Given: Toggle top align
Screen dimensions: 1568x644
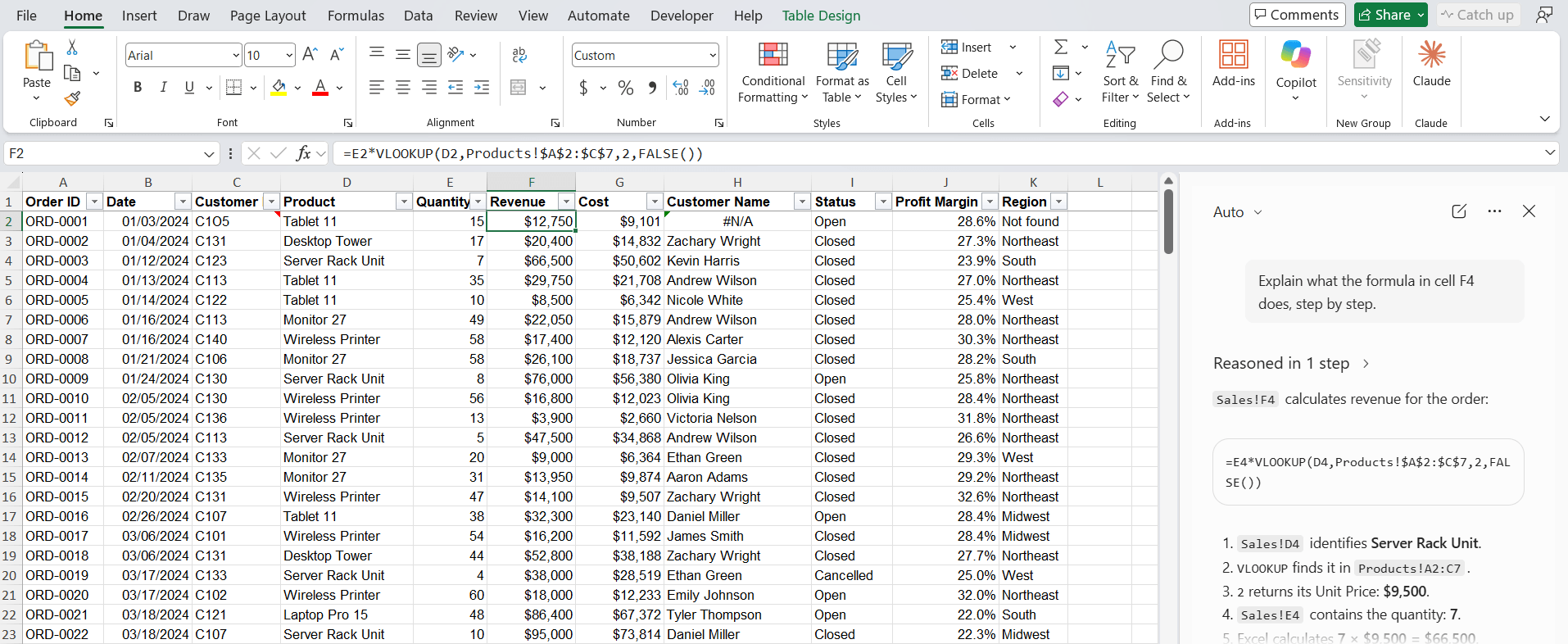Looking at the screenshot, I should (377, 55).
